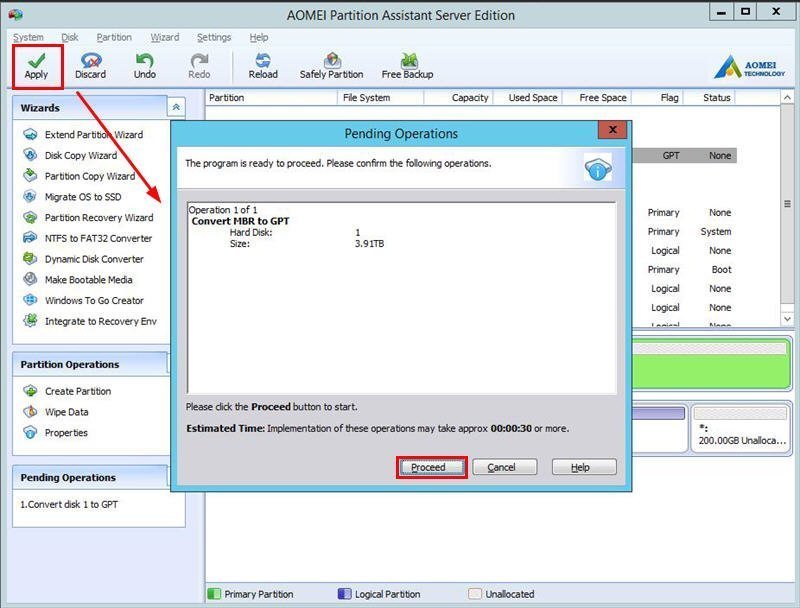Image resolution: width=800 pixels, height=608 pixels.
Task: Click the partition list scroll up arrow
Action: point(787,97)
